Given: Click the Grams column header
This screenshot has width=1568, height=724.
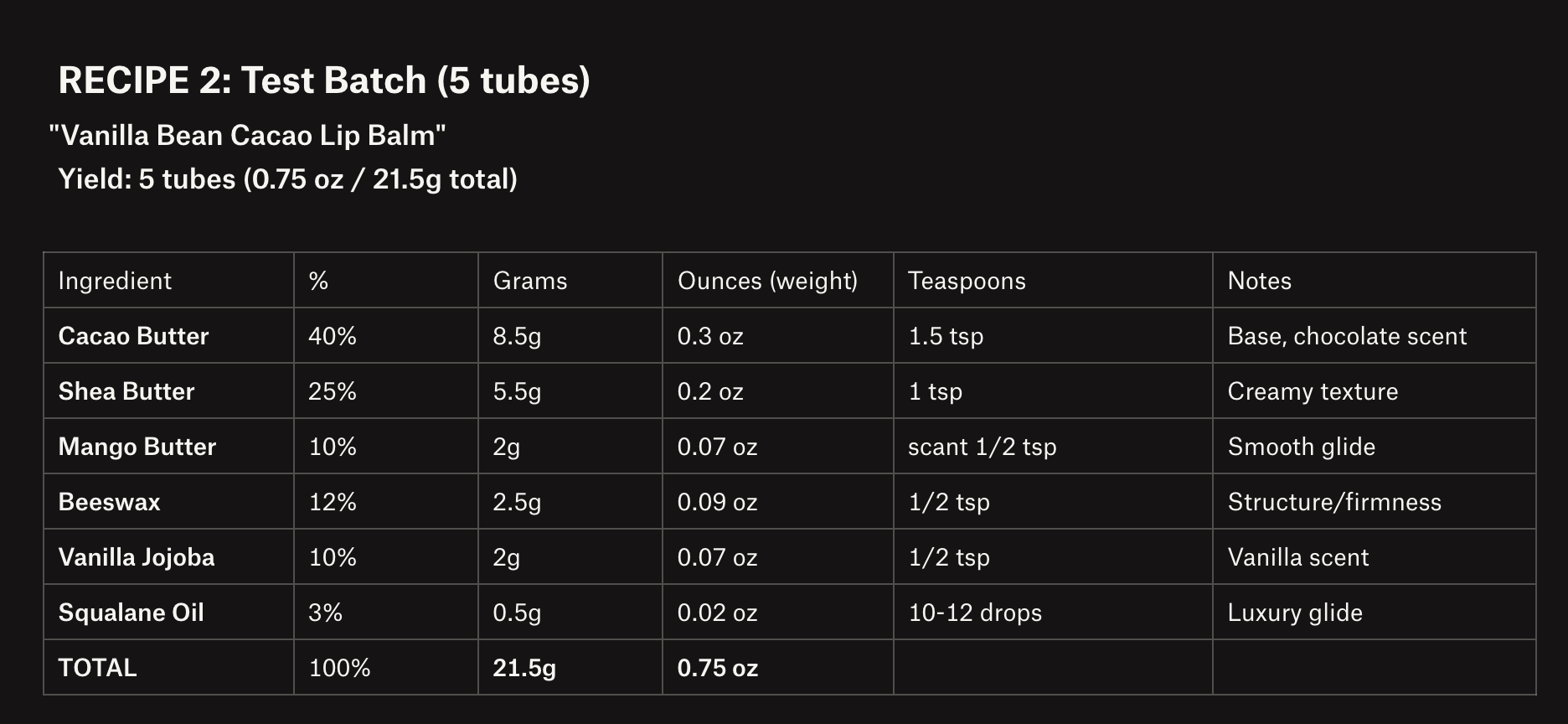Looking at the screenshot, I should (x=530, y=281).
